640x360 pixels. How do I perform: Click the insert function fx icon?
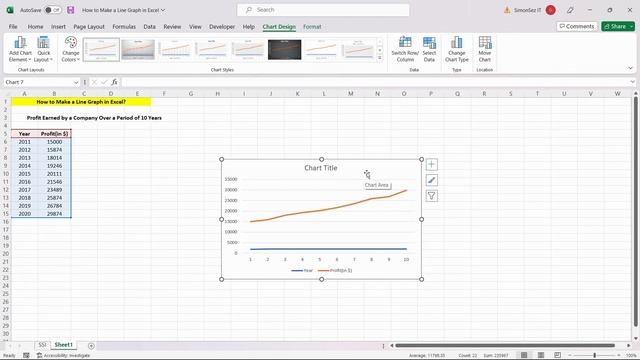click(x=114, y=82)
